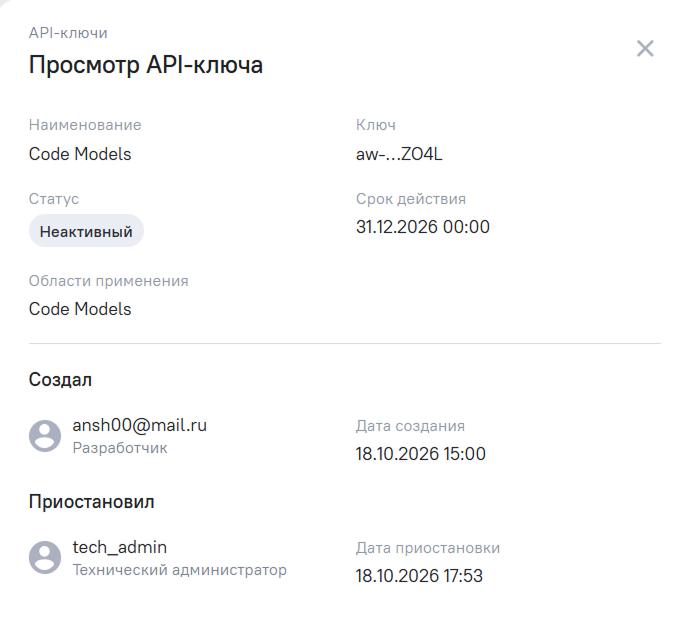Click the API-ключи breadcrumb
The image size is (689, 642).
pyautogui.click(x=68, y=33)
